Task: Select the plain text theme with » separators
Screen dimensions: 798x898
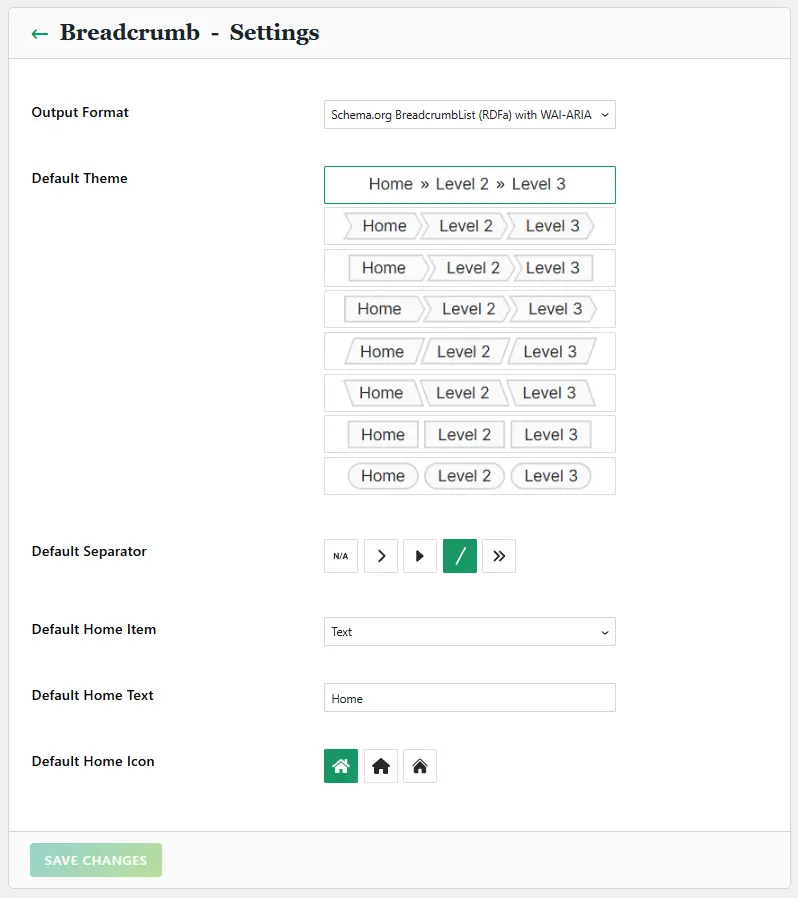Action: point(469,184)
